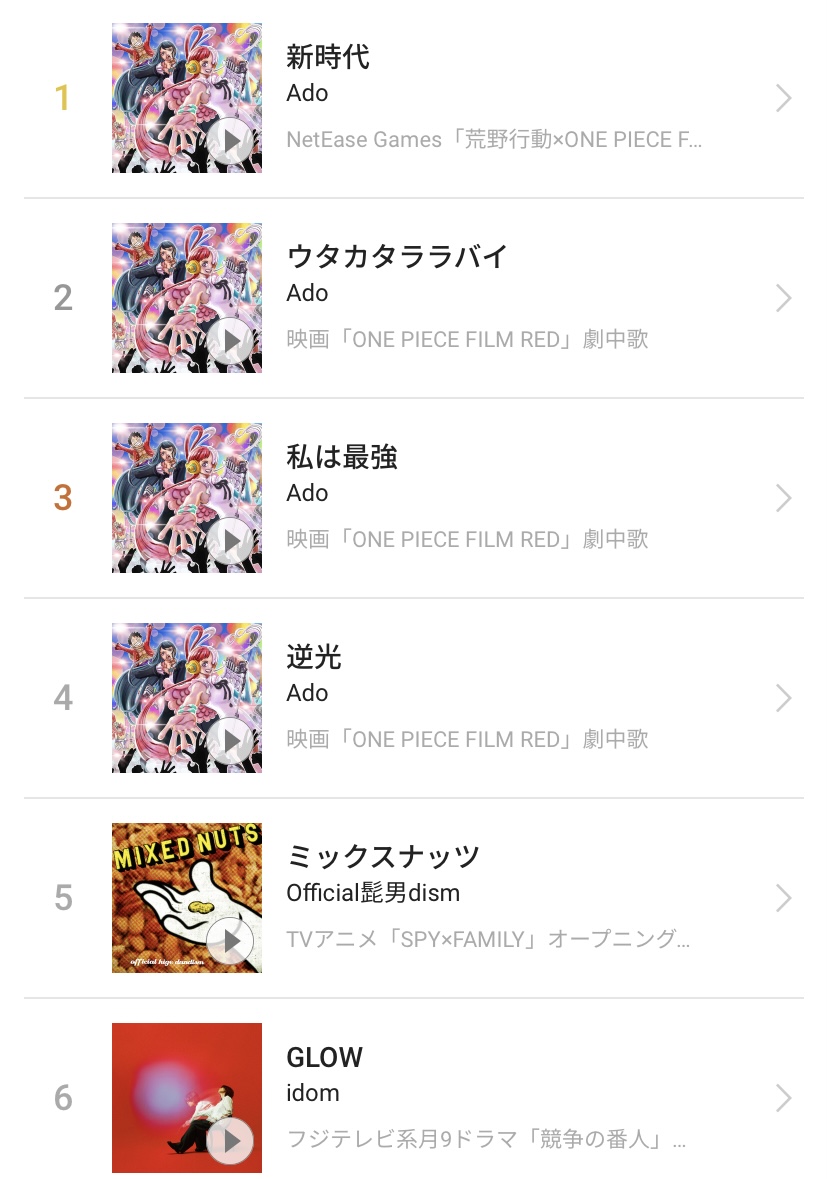The height and width of the screenshot is (1179, 827).
Task: Tap the Official髭男dism artist name
Action: tap(373, 893)
